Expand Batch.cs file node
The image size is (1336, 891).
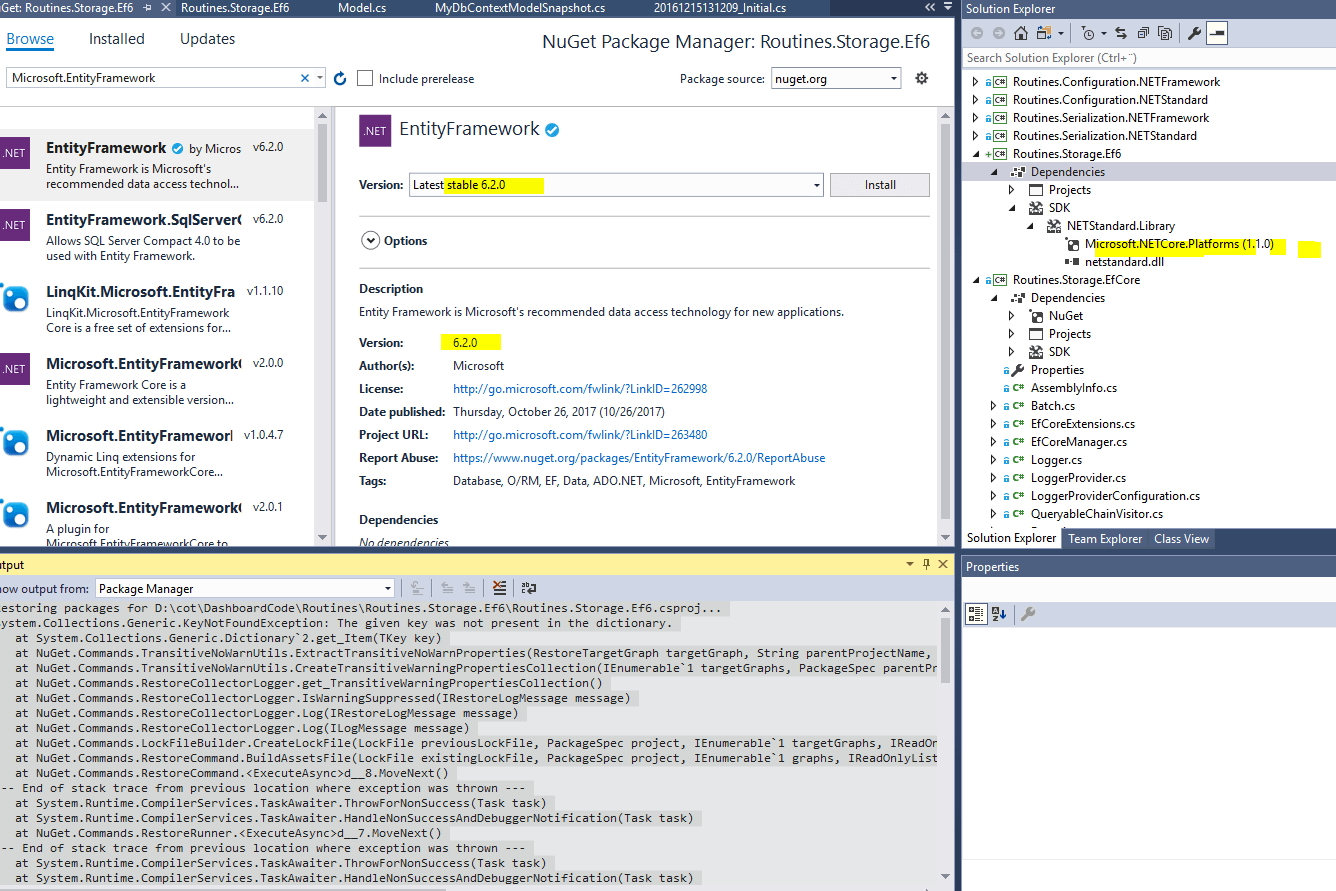(994, 406)
